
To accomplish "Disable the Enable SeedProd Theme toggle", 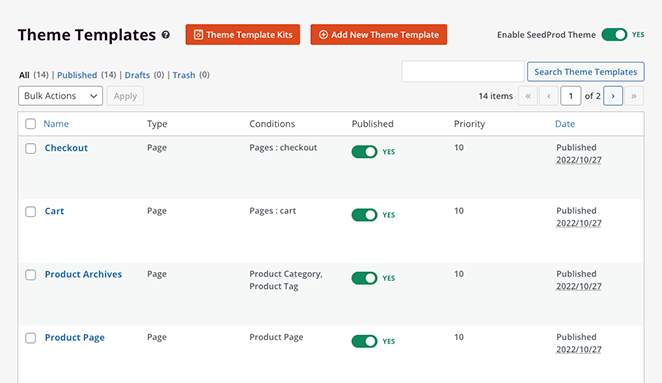I will point(614,35).
